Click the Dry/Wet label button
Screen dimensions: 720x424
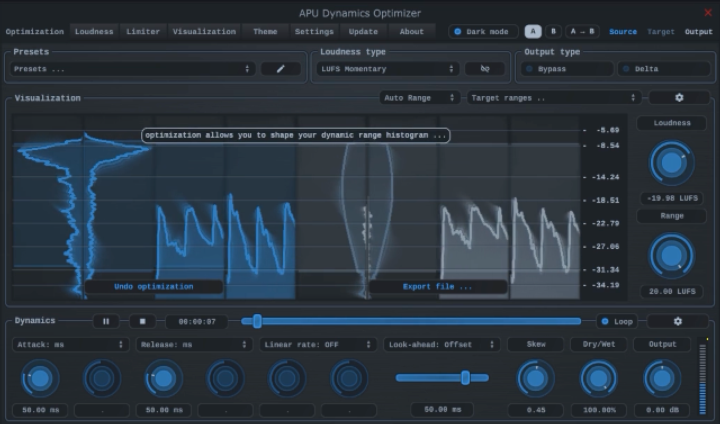[599, 345]
